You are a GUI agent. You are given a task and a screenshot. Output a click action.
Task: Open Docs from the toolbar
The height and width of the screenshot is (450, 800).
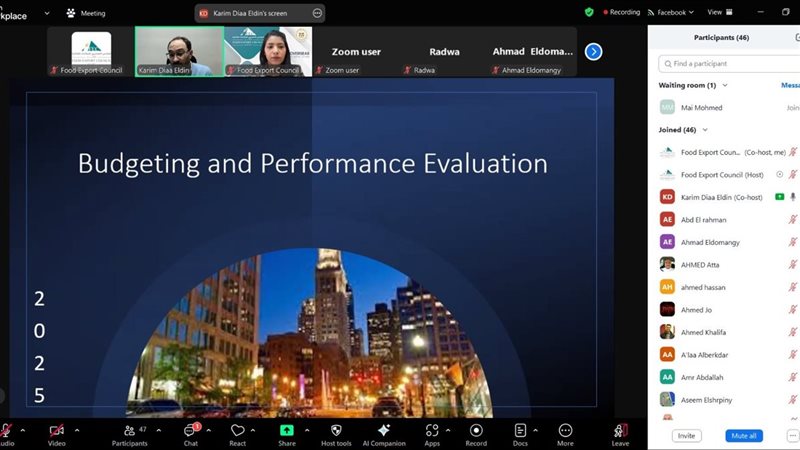pyautogui.click(x=520, y=435)
